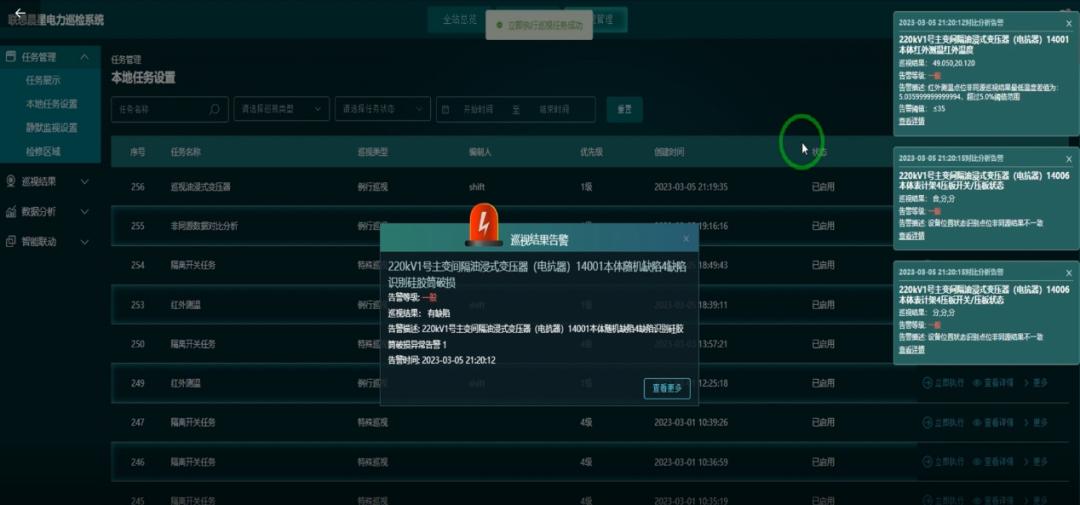Click the 重置 reset button
The height and width of the screenshot is (505, 1080).
pyautogui.click(x=625, y=110)
